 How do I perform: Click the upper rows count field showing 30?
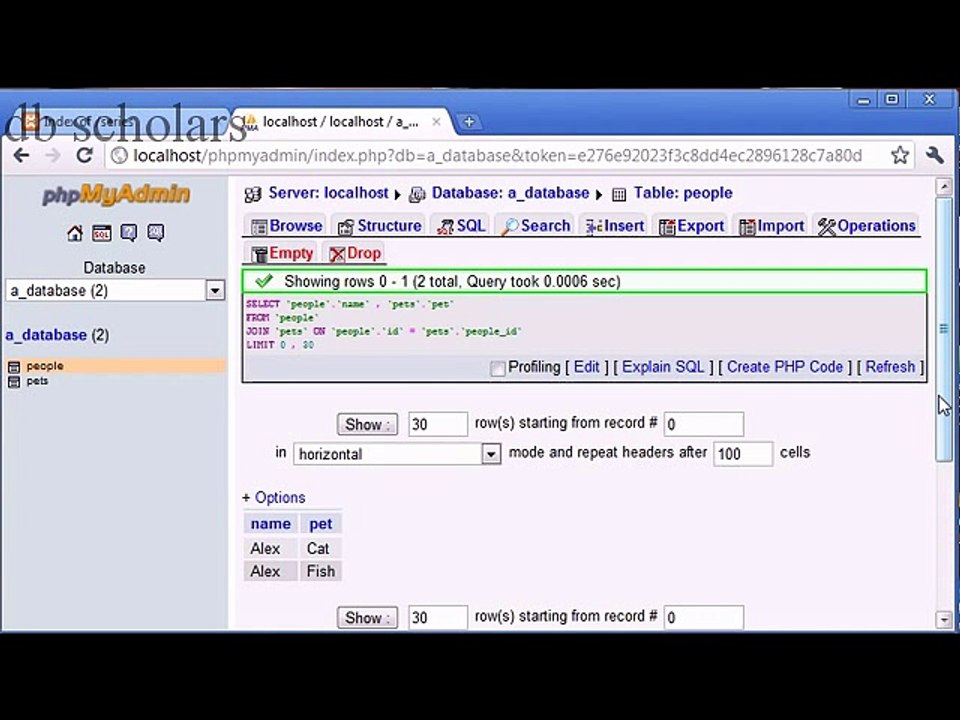coord(438,424)
